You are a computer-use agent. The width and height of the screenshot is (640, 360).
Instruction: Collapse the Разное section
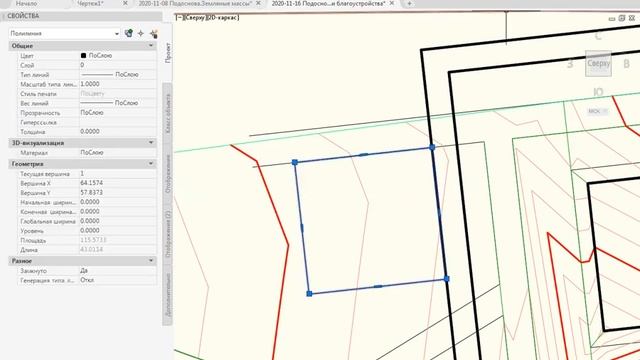click(x=151, y=260)
